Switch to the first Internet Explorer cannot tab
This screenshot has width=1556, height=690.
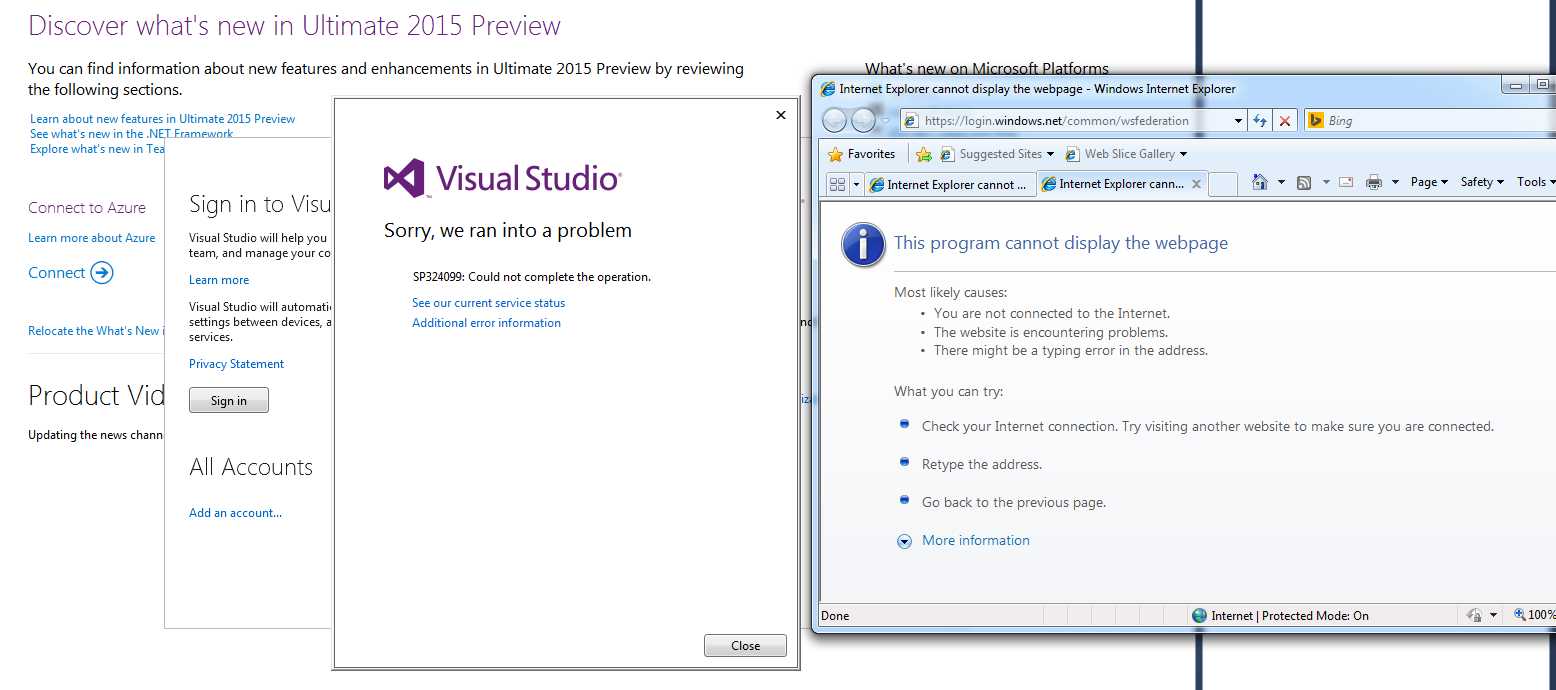(951, 184)
